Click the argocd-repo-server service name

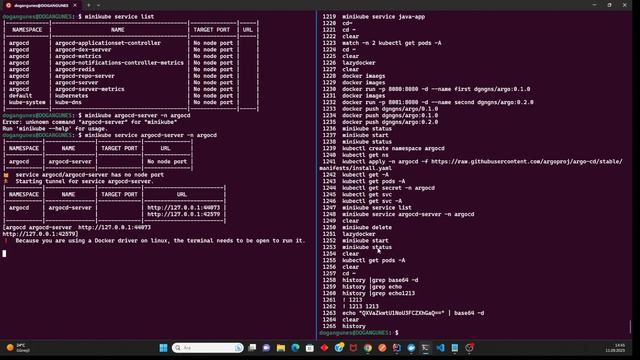point(84,76)
